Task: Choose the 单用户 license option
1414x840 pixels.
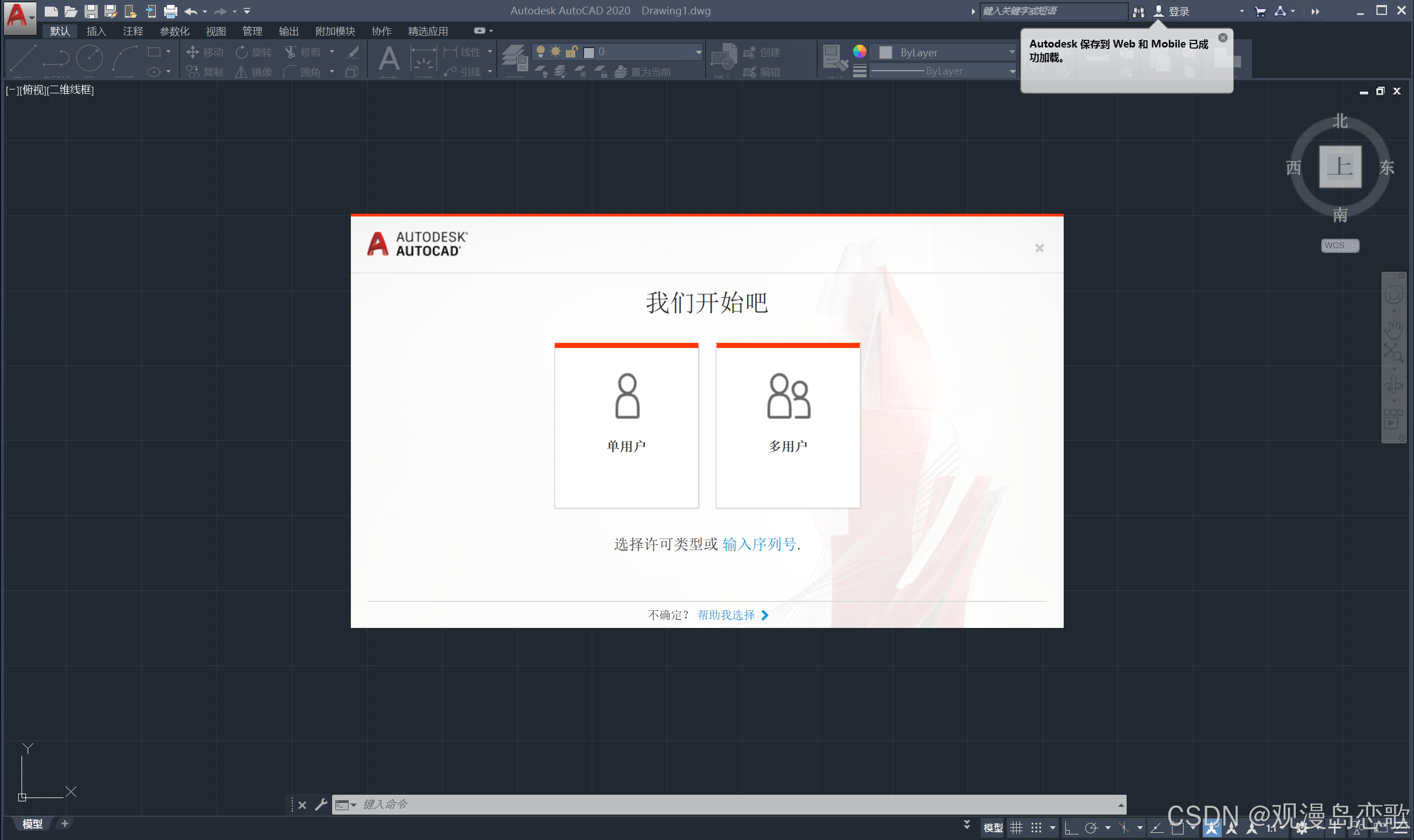Action: click(x=626, y=425)
